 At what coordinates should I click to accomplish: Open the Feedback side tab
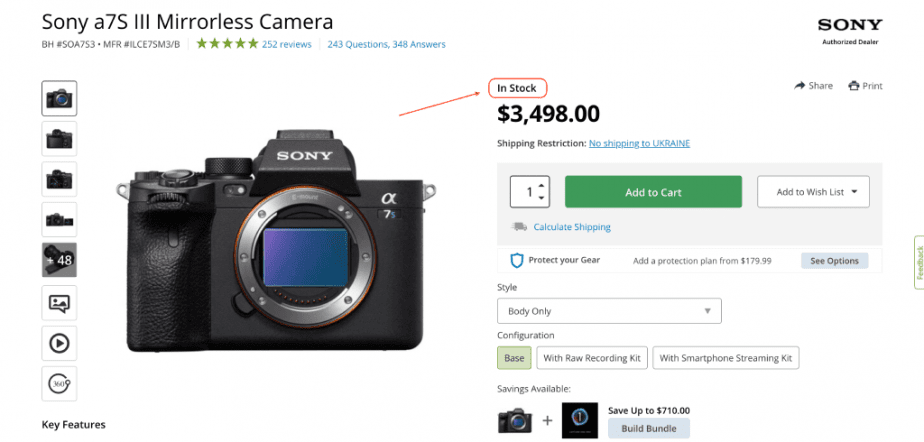919,262
